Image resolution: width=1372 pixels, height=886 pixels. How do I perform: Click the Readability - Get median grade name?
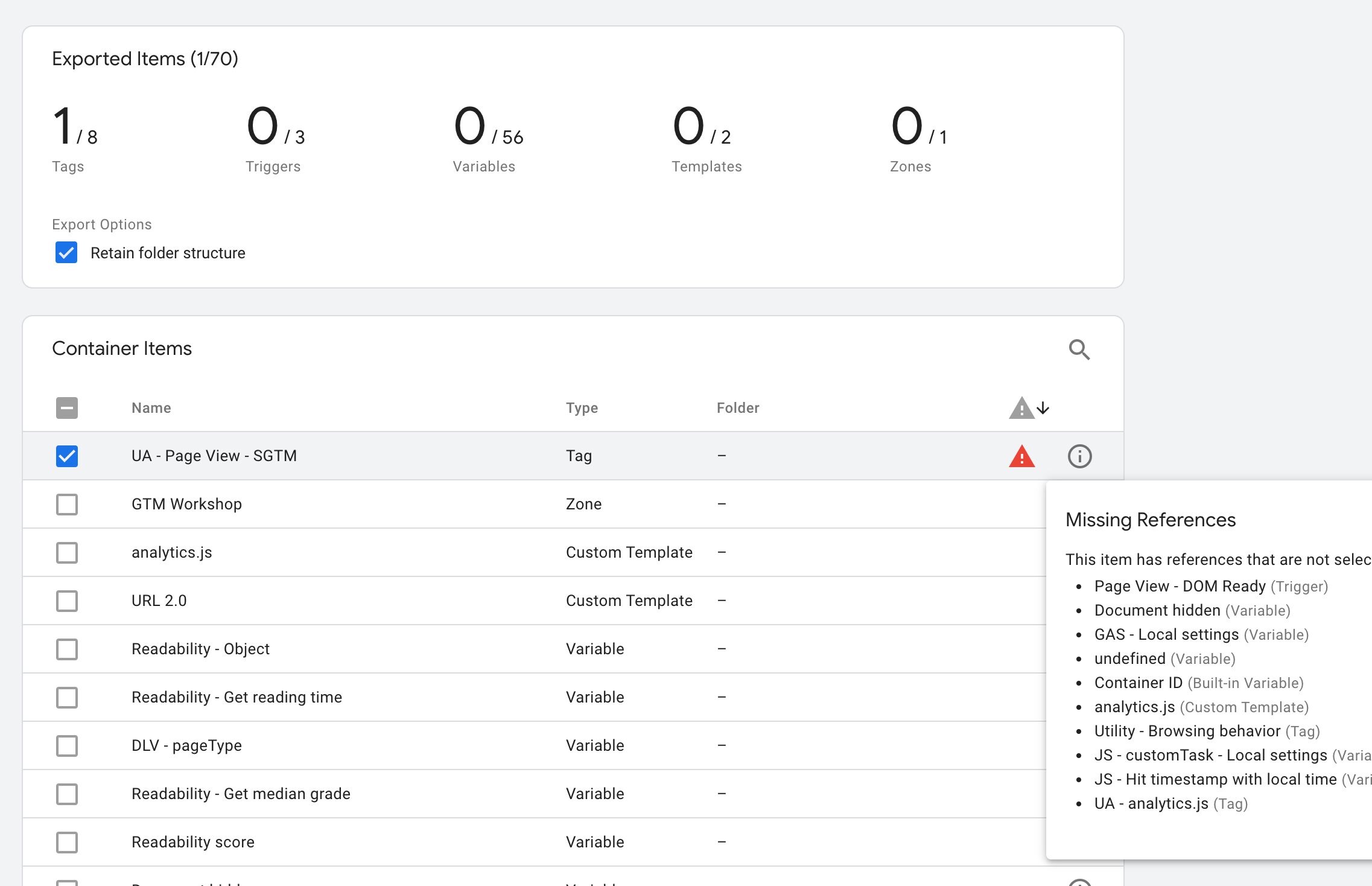coord(241,794)
